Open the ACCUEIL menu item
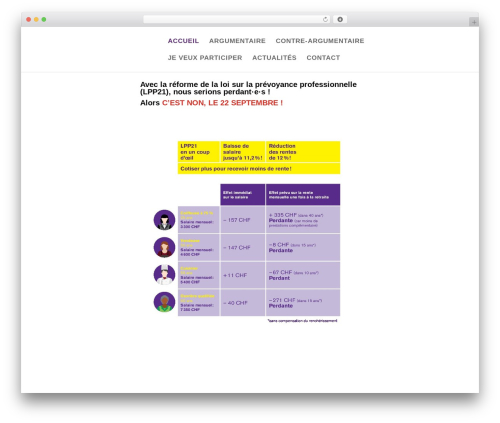 click(x=183, y=41)
